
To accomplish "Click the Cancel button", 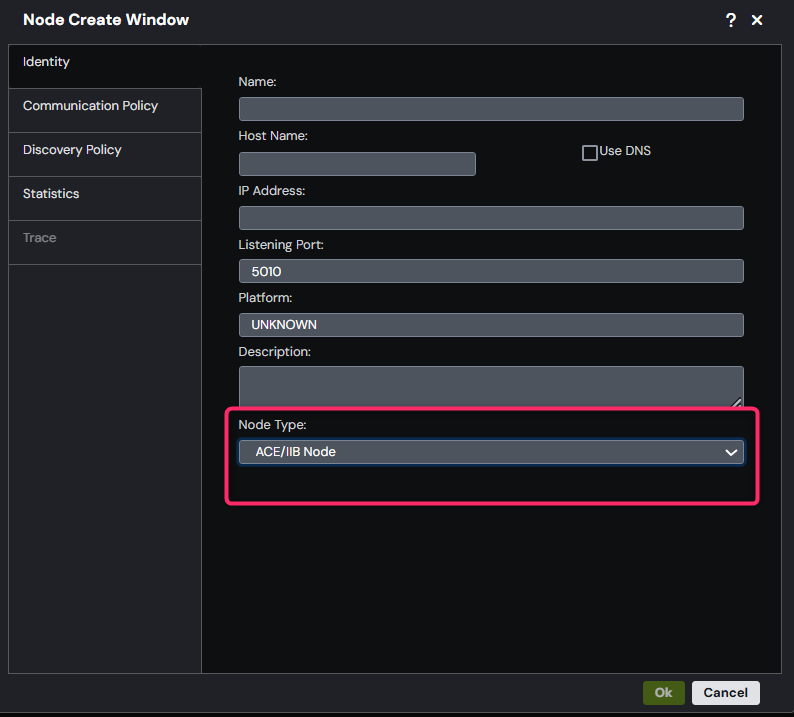I will click(x=725, y=693).
